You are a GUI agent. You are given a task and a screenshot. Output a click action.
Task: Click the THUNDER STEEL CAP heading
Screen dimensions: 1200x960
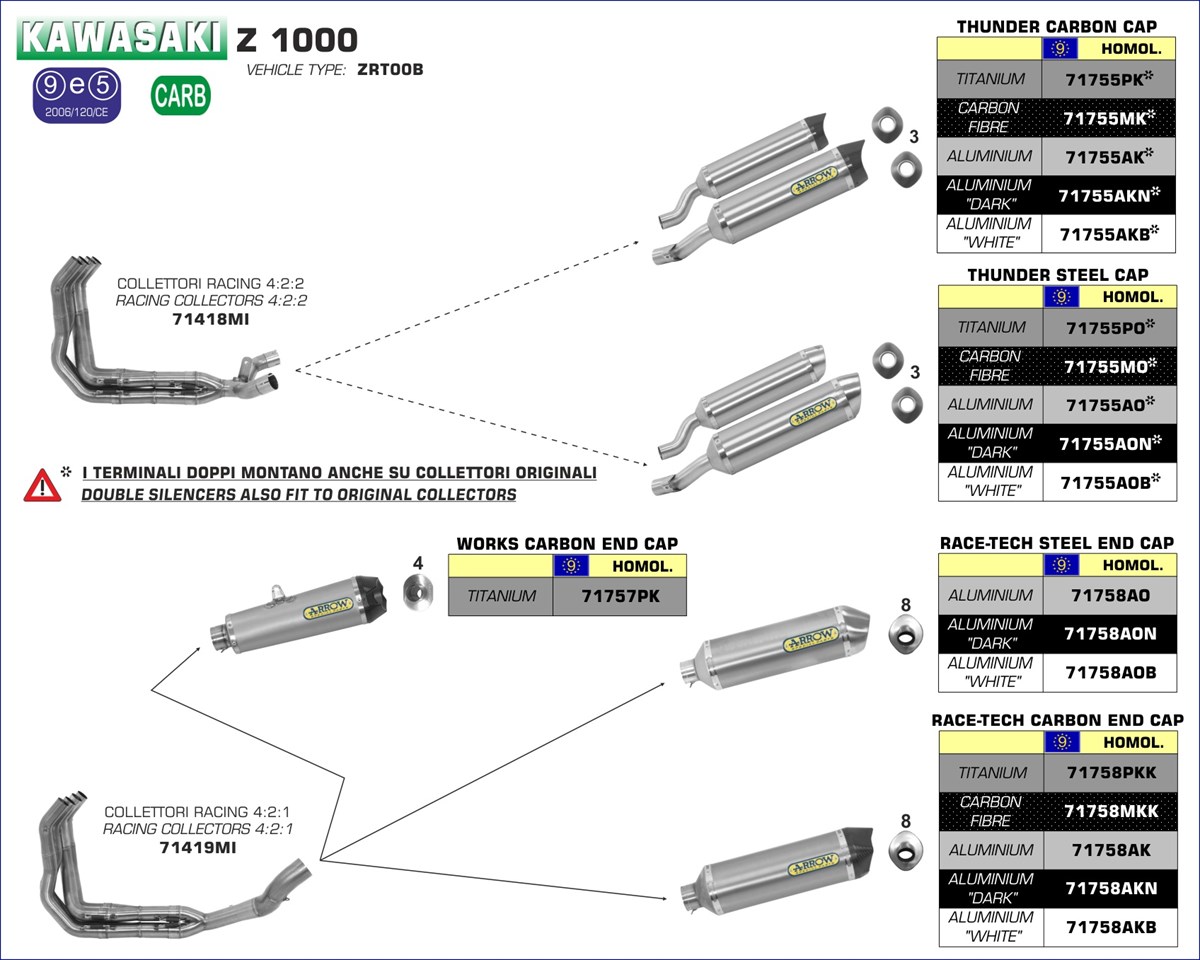point(1058,275)
